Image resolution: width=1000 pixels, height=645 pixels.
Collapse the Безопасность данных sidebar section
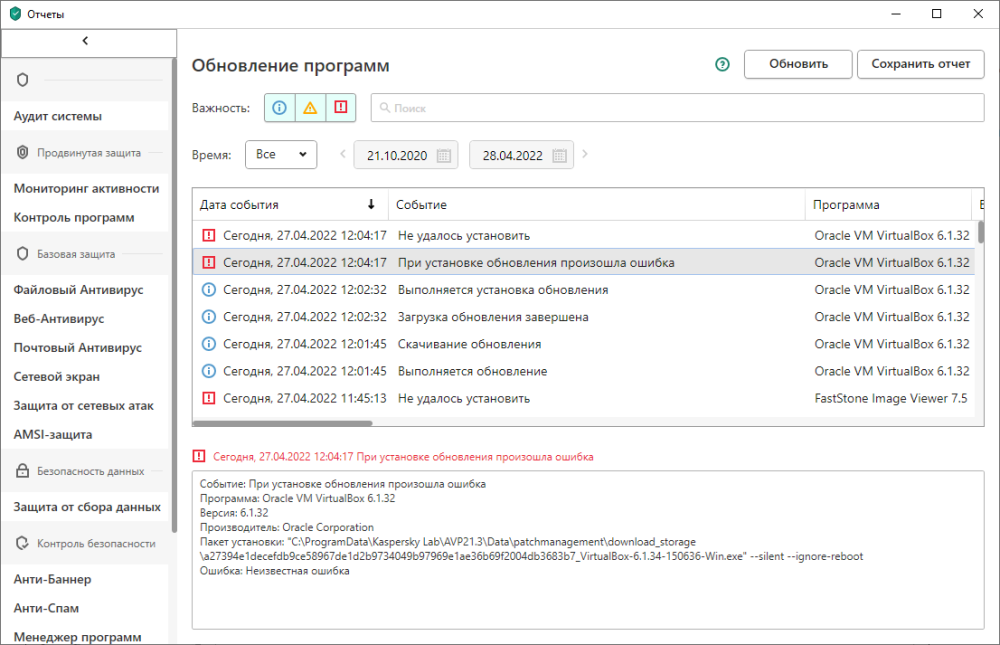coord(90,471)
